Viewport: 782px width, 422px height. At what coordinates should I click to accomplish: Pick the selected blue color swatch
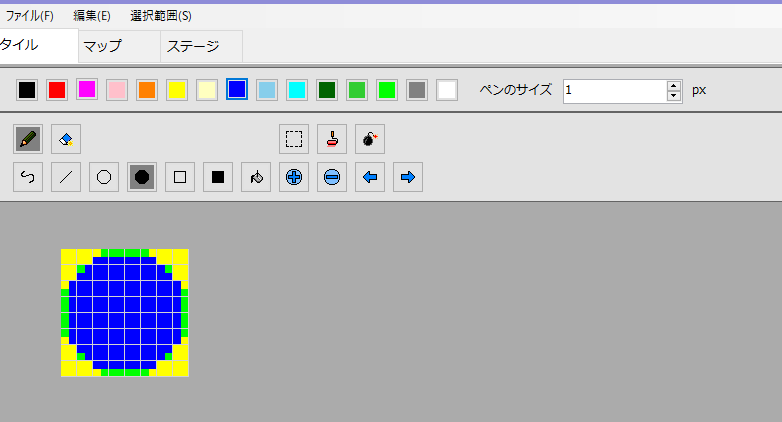[237, 89]
